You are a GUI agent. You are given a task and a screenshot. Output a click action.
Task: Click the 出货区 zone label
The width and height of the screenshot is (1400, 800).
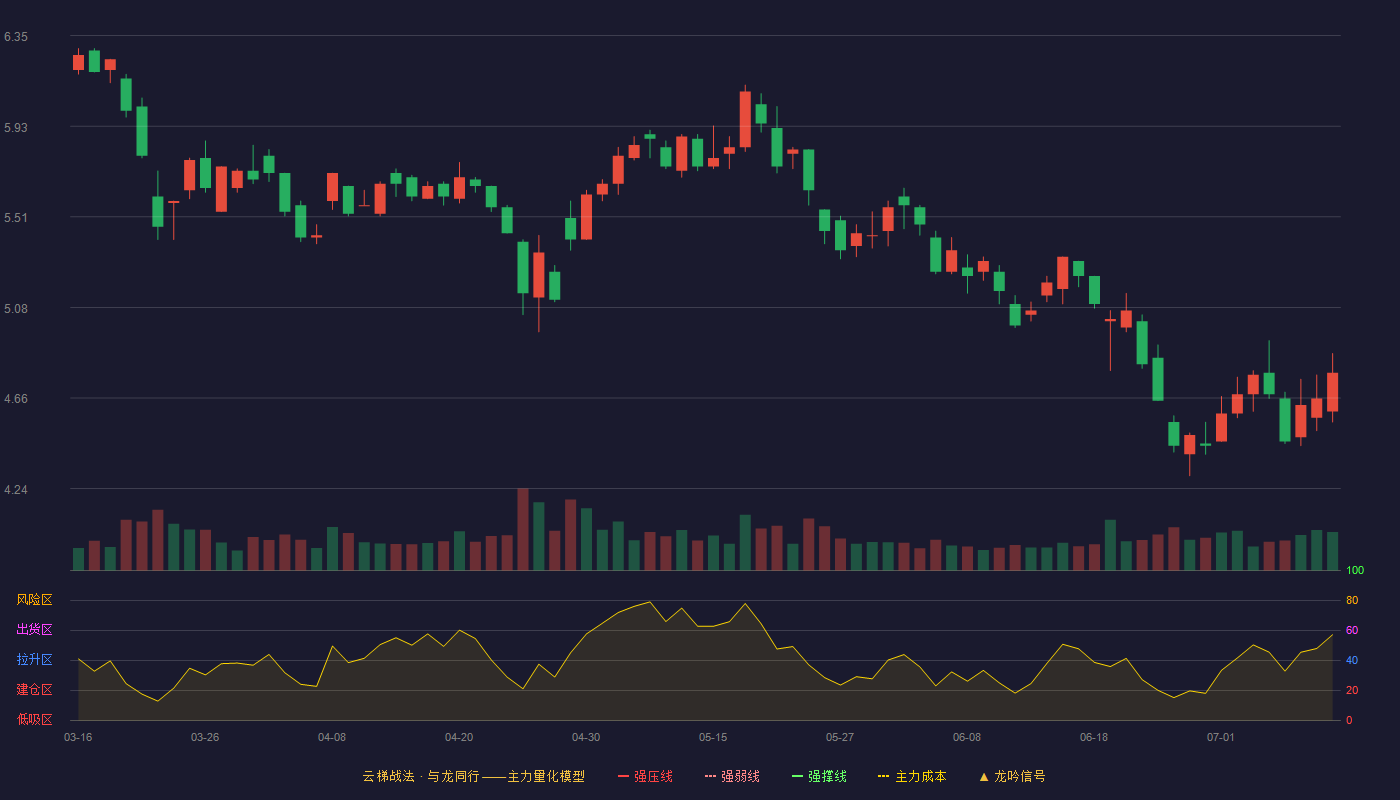tap(34, 630)
